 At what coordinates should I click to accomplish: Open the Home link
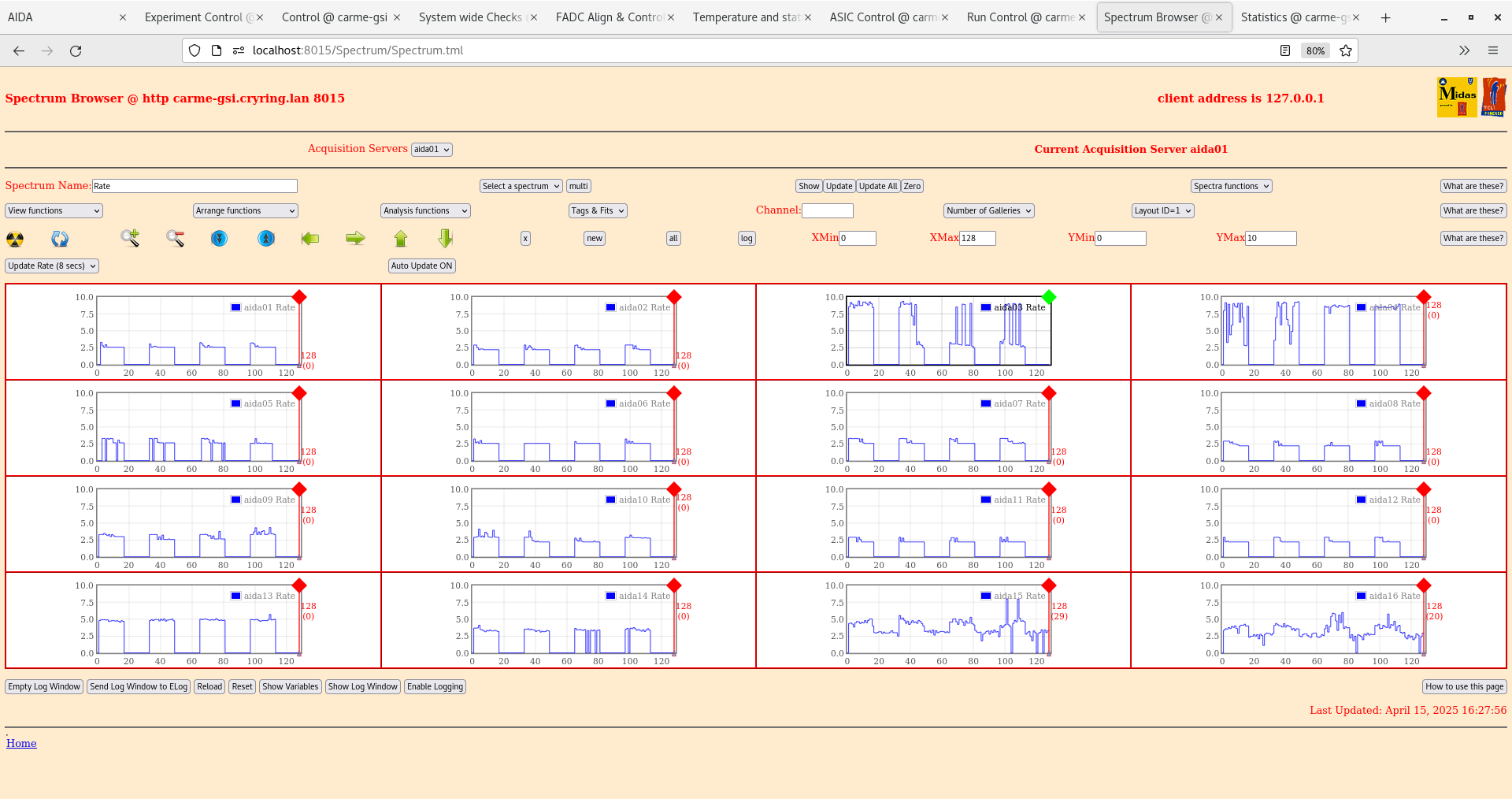(21, 743)
